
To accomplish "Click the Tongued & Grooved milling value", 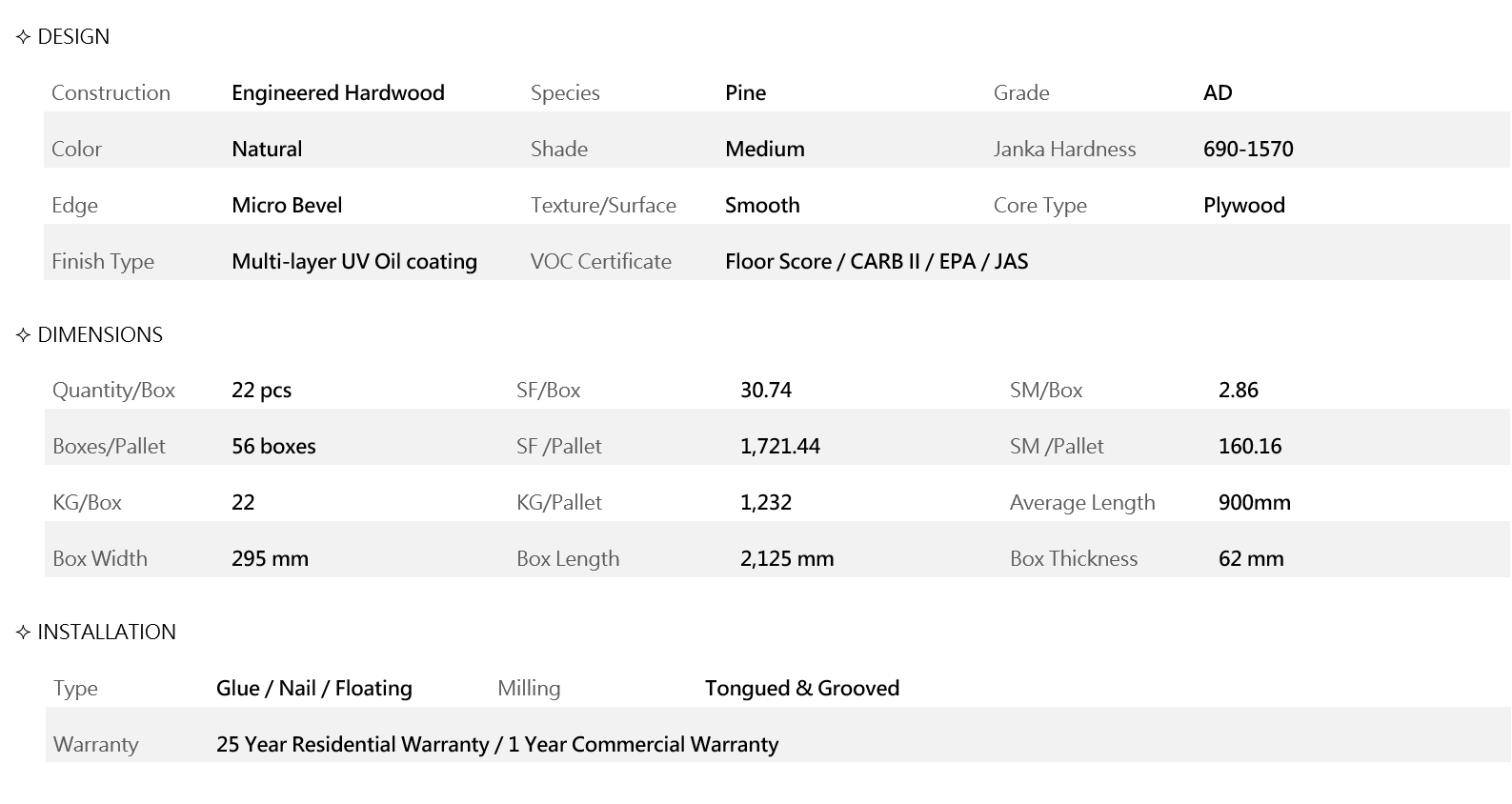I will (x=801, y=689).
